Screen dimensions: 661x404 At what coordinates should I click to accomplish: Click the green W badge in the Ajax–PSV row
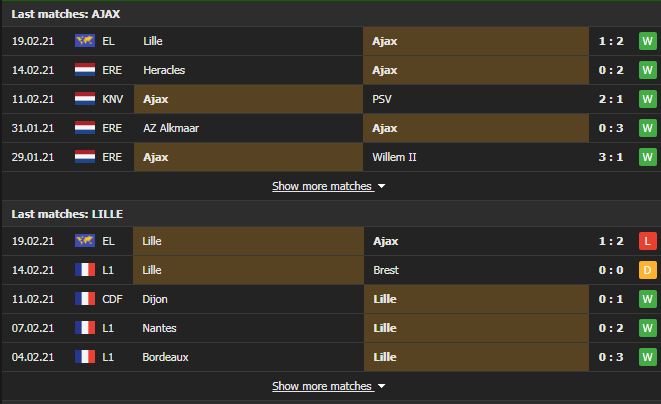(648, 99)
